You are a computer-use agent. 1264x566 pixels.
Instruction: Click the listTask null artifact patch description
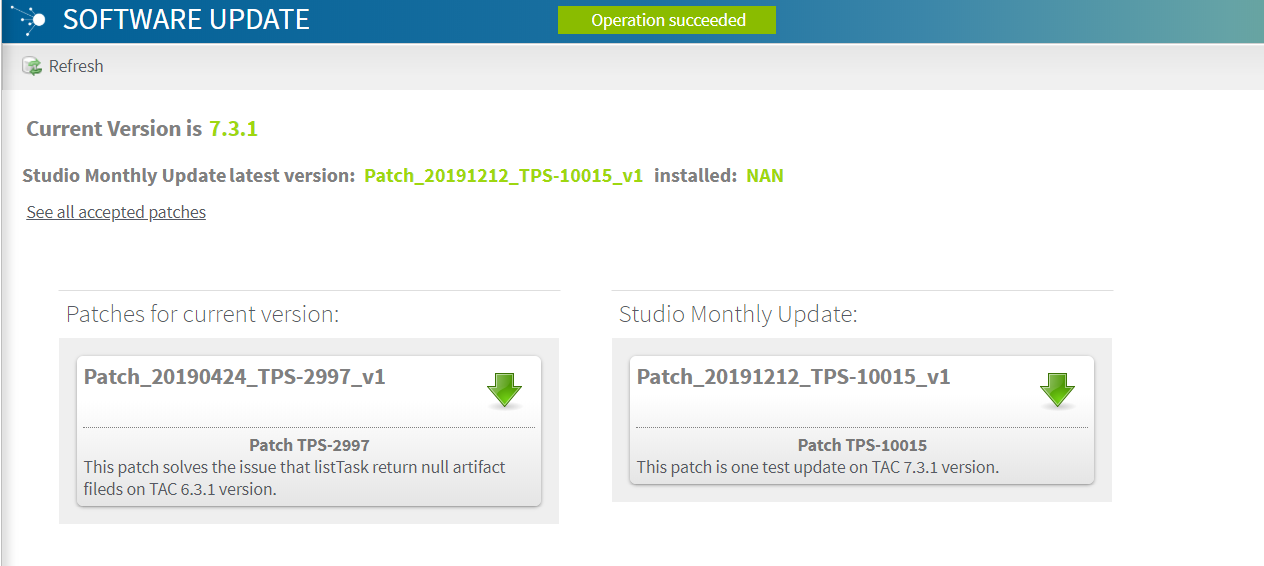pos(294,478)
